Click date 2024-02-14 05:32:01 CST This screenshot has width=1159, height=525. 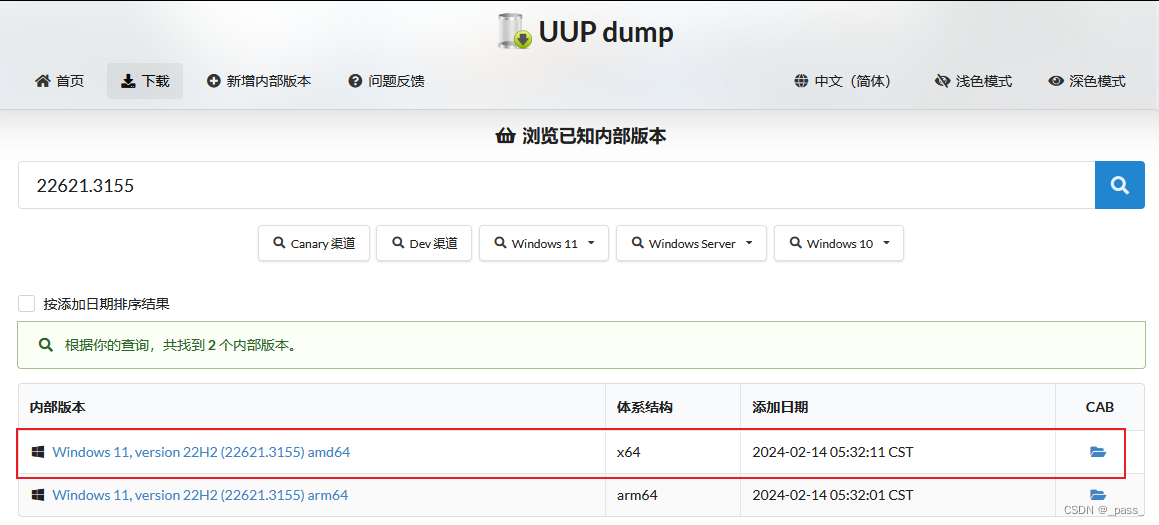(x=832, y=495)
